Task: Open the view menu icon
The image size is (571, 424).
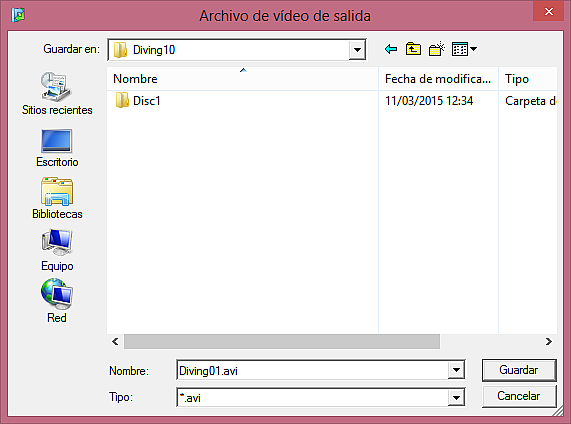Action: 460,49
